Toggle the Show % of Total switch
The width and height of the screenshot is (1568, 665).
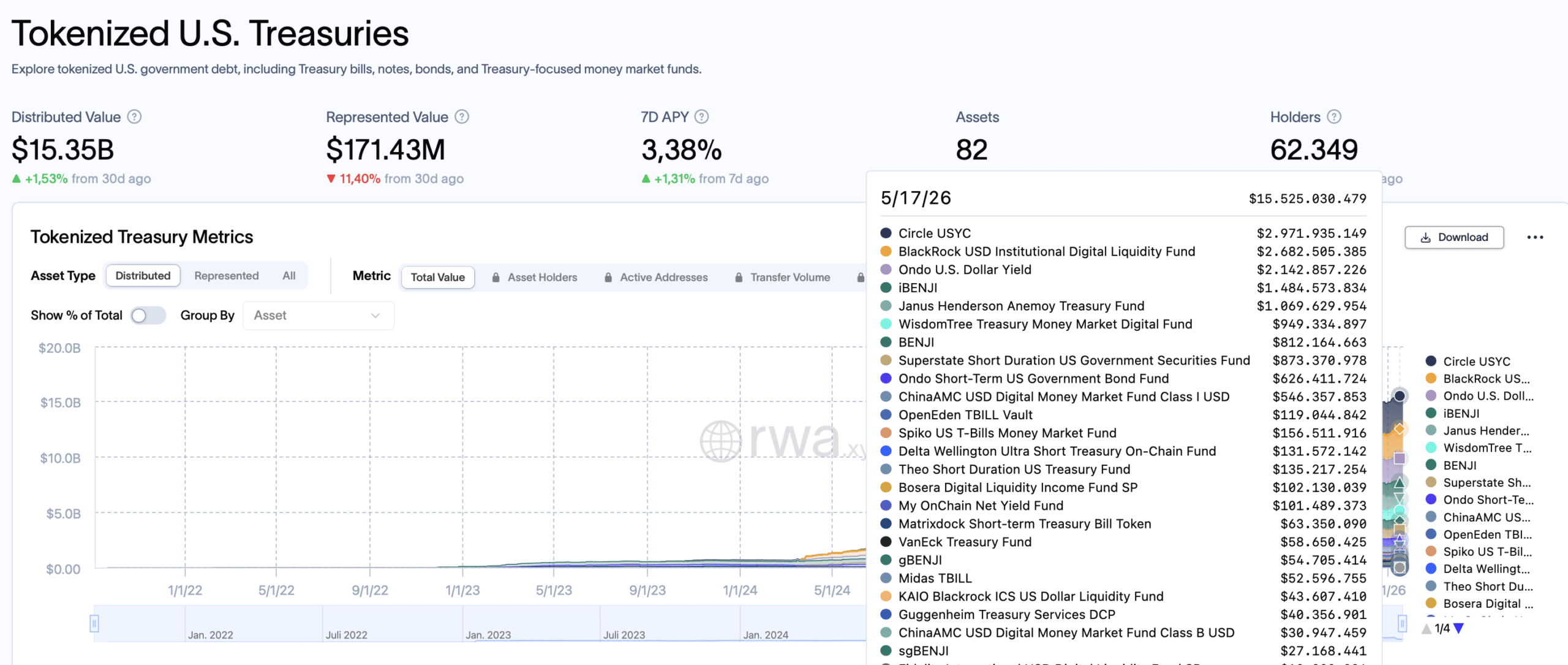(x=148, y=315)
